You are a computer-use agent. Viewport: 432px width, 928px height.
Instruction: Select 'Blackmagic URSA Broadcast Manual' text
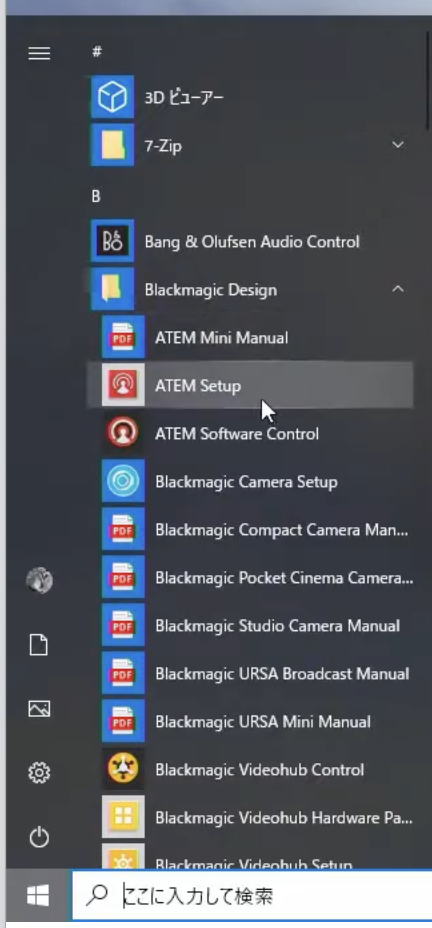tap(282, 674)
